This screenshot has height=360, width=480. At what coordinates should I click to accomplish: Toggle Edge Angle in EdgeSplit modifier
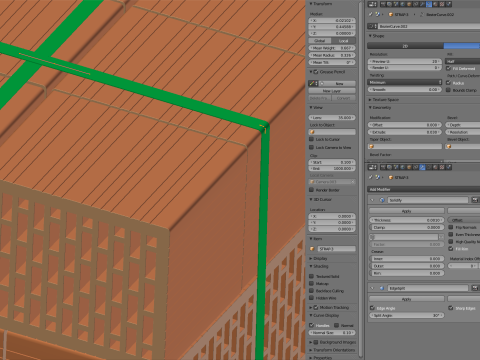[372, 308]
